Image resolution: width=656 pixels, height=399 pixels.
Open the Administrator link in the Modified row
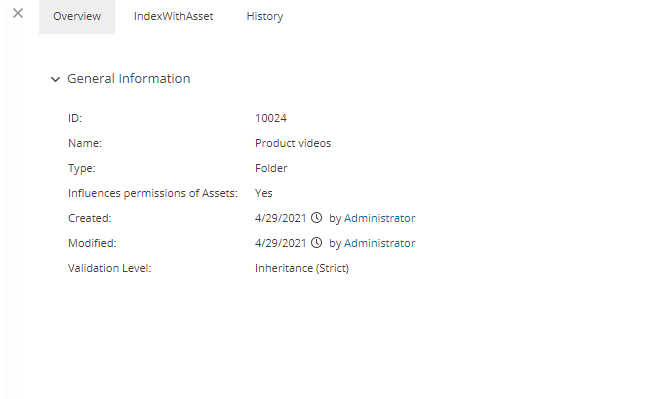pos(379,243)
